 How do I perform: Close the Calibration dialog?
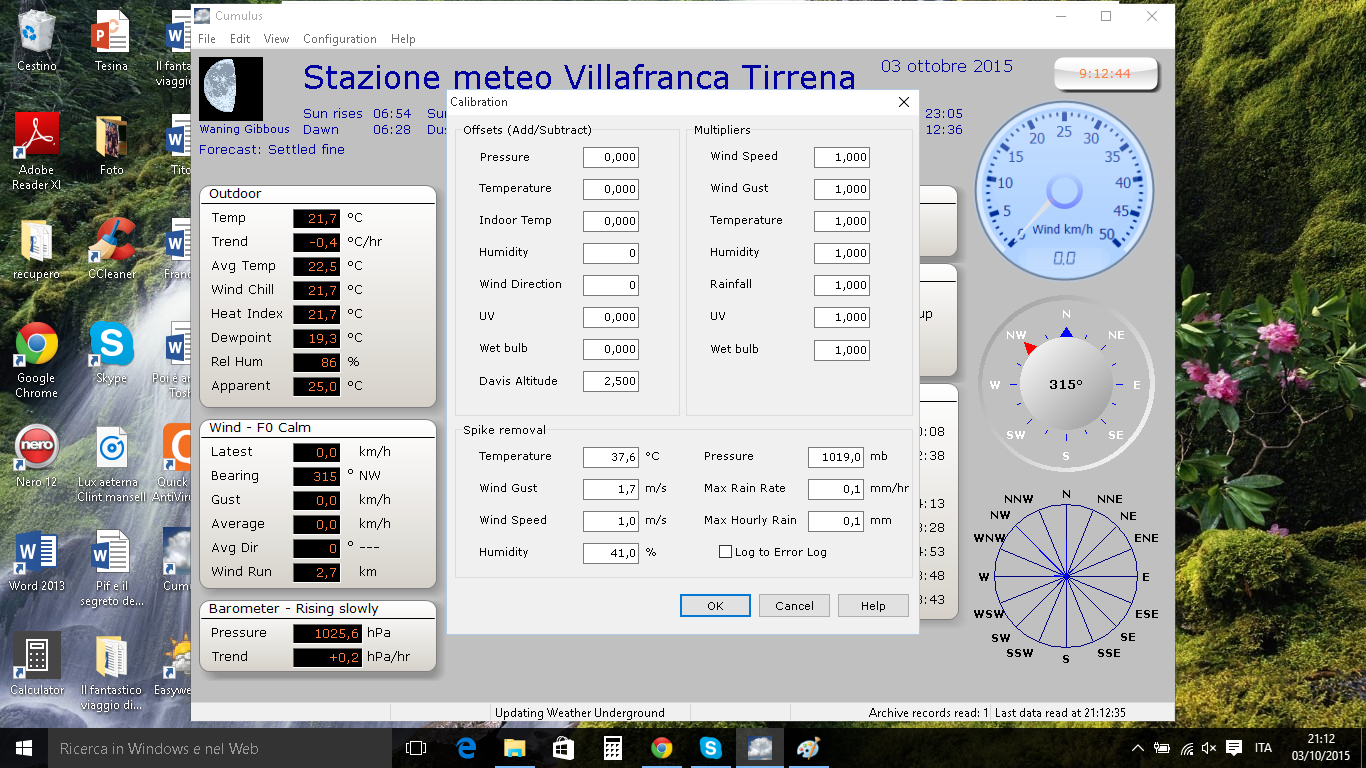[904, 102]
